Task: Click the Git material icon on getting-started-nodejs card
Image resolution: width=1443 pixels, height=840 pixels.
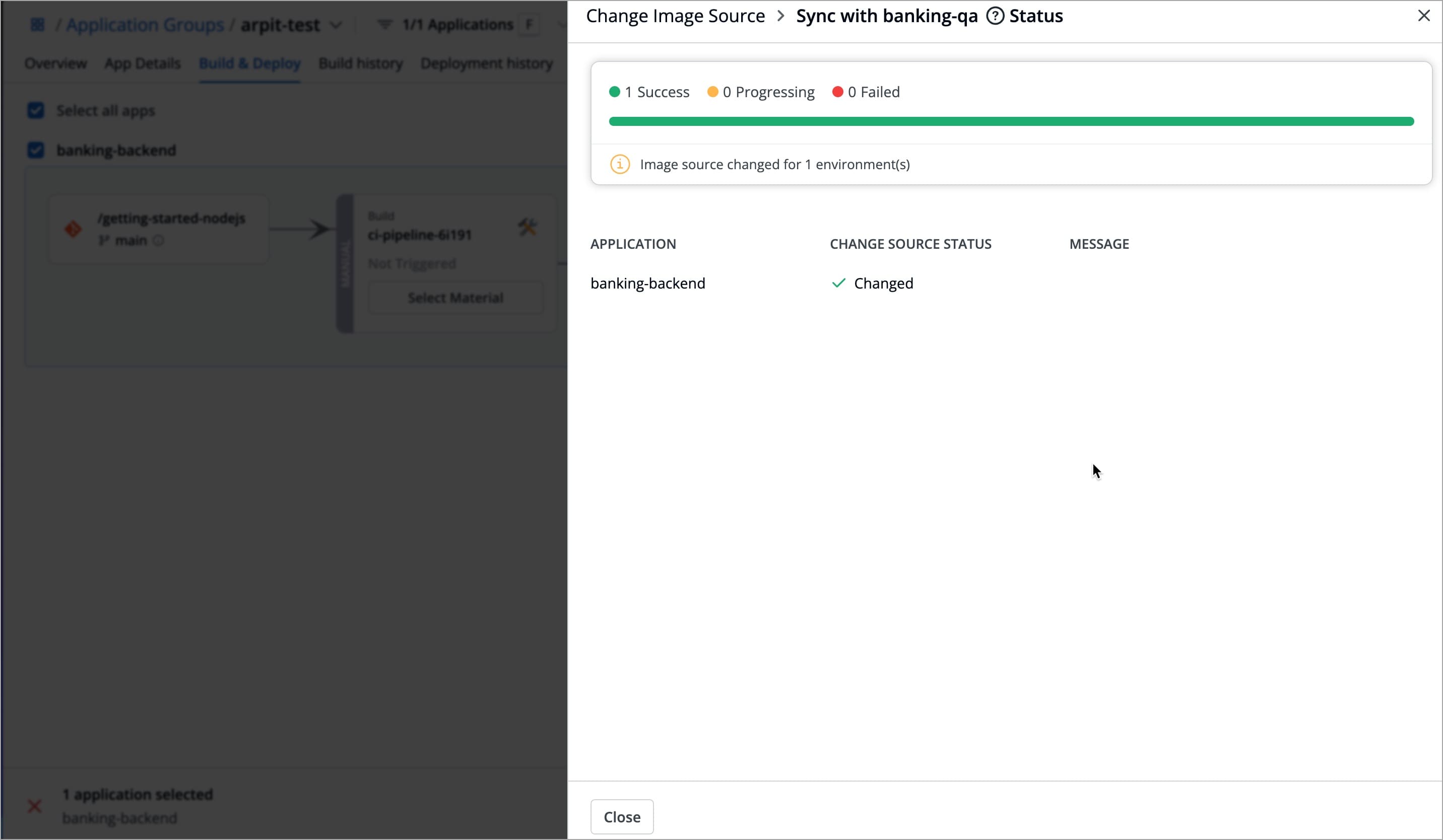Action: point(73,228)
